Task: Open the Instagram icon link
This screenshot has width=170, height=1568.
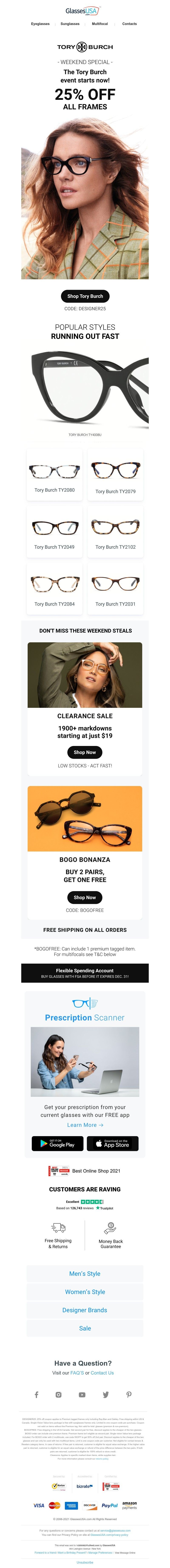Action: 58,1394
